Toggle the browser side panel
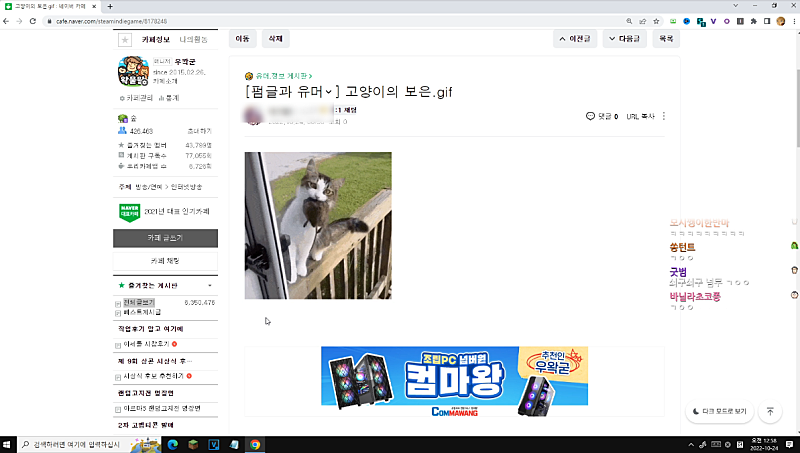The height and width of the screenshot is (453, 800). click(767, 21)
